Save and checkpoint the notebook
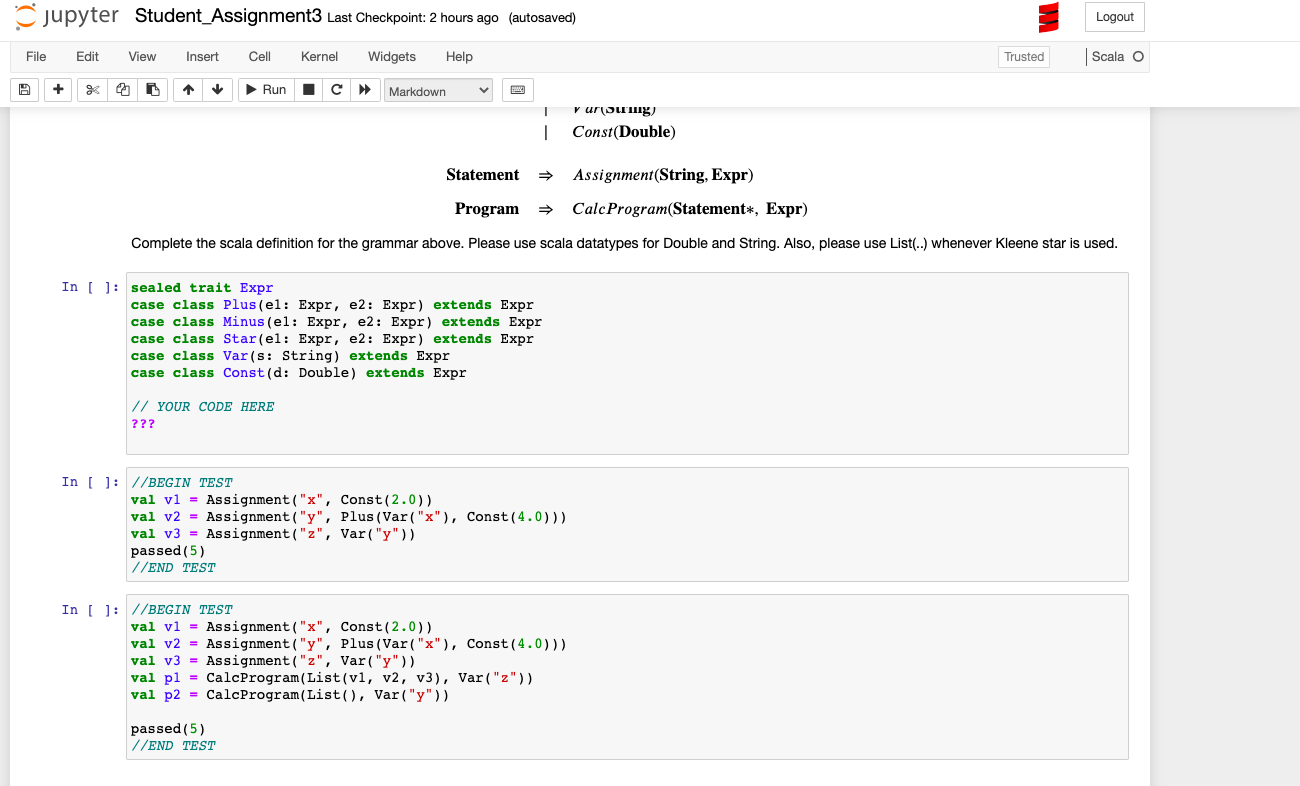1300x786 pixels. [23, 89]
